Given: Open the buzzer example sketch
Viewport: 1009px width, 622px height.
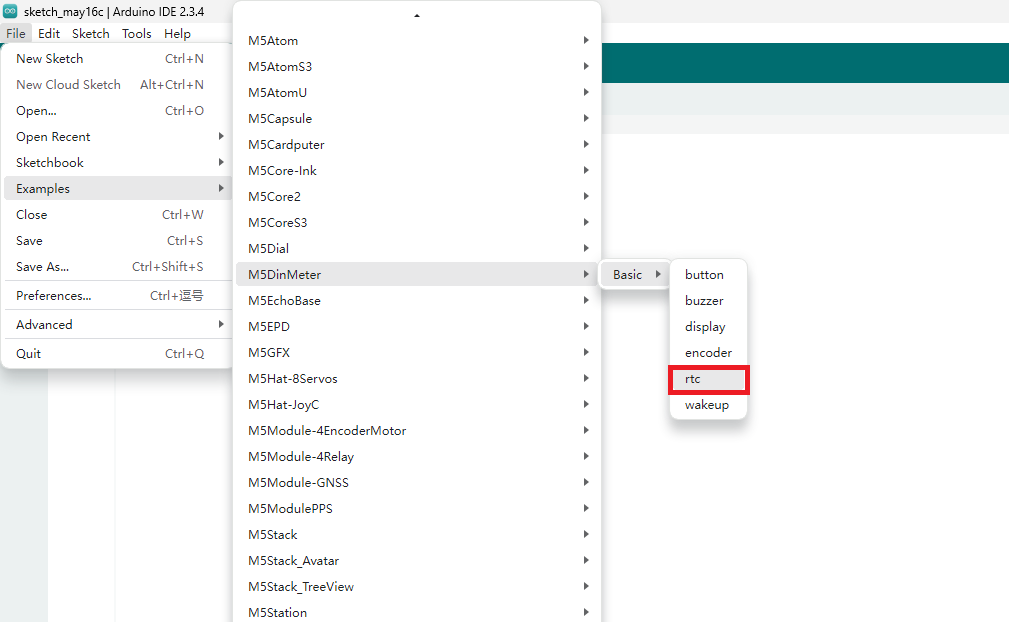Looking at the screenshot, I should pos(708,300).
